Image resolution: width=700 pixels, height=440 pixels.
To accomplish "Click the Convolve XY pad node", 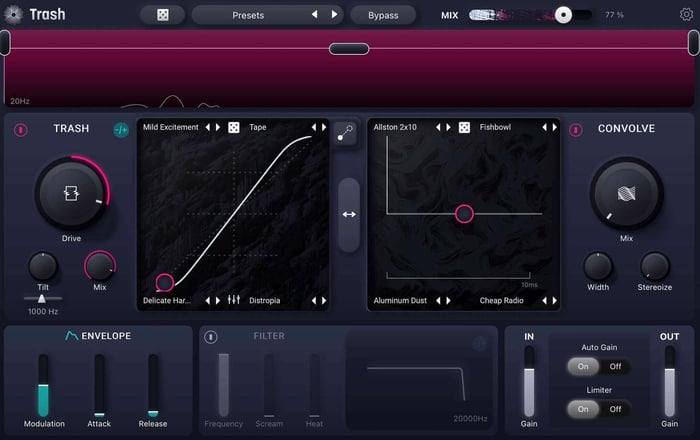I will (464, 214).
